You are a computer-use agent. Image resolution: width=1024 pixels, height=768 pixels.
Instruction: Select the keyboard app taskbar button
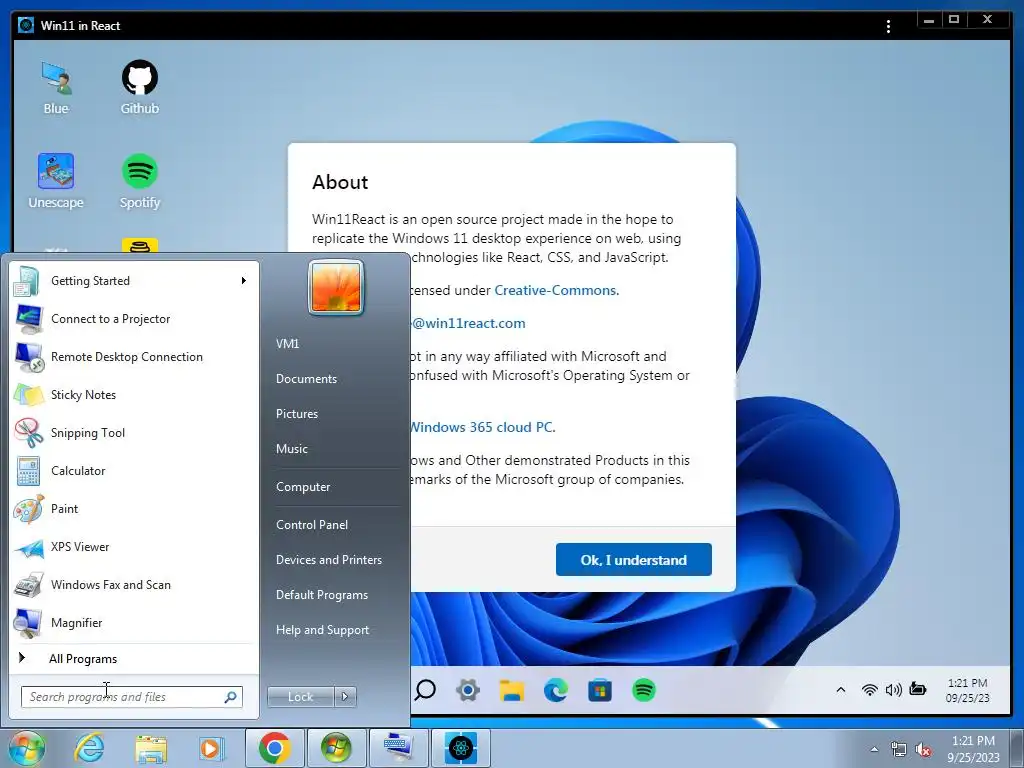[x=398, y=748]
